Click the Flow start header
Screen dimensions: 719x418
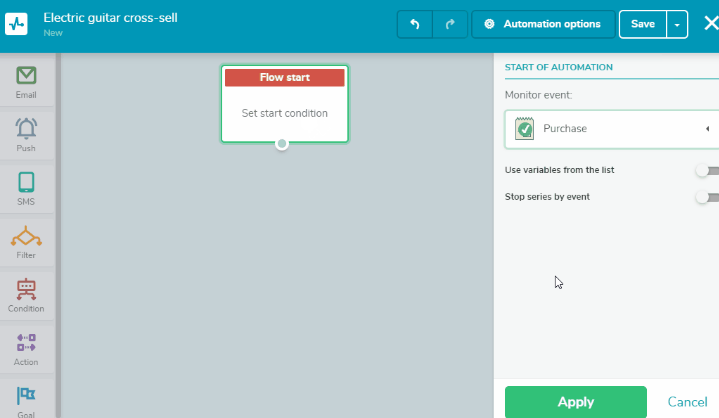285,77
